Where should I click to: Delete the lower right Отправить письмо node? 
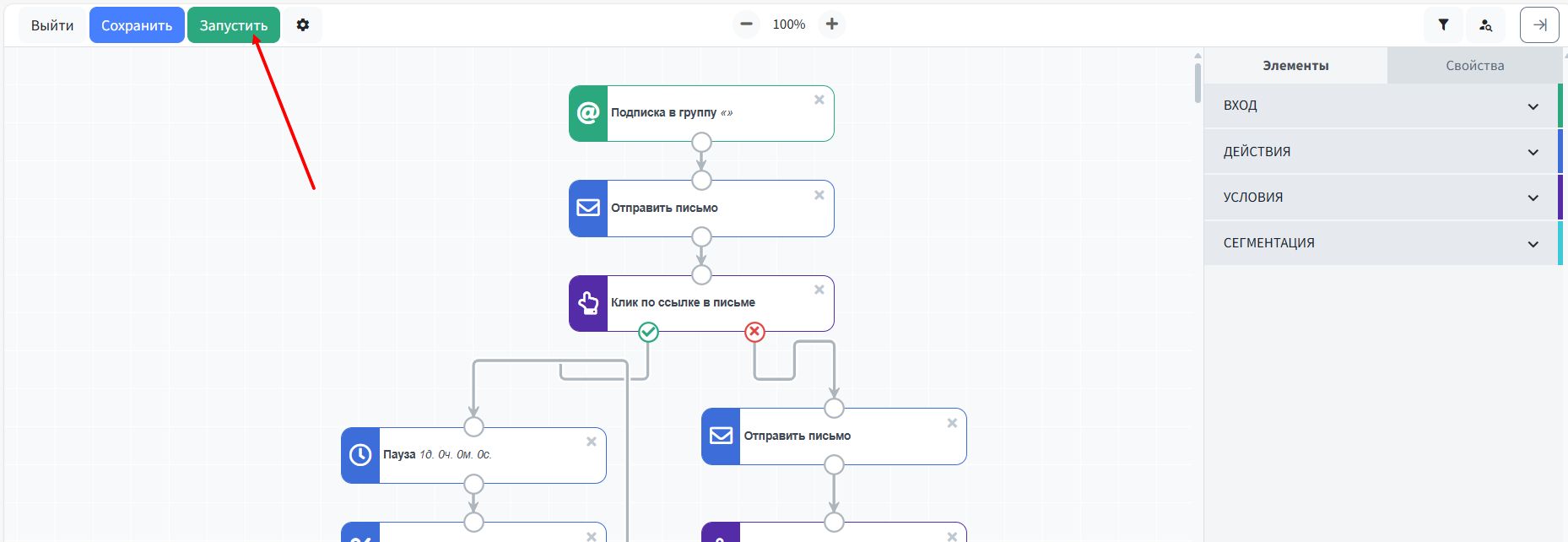click(x=951, y=423)
